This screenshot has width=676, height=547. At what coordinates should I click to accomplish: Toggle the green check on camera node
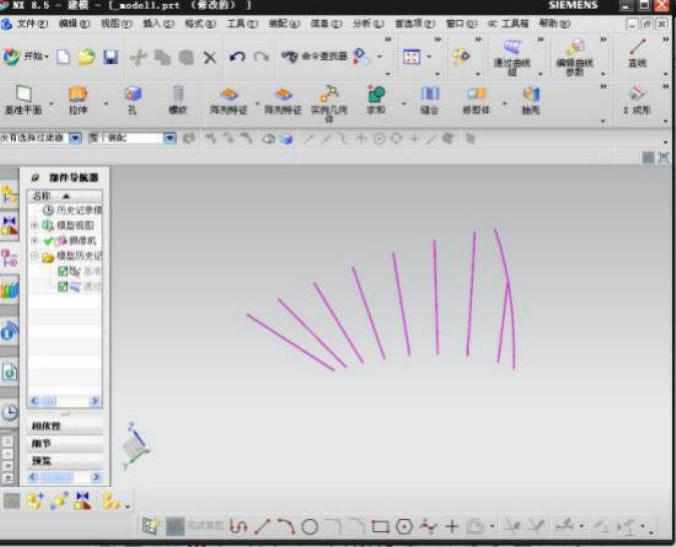tap(48, 241)
